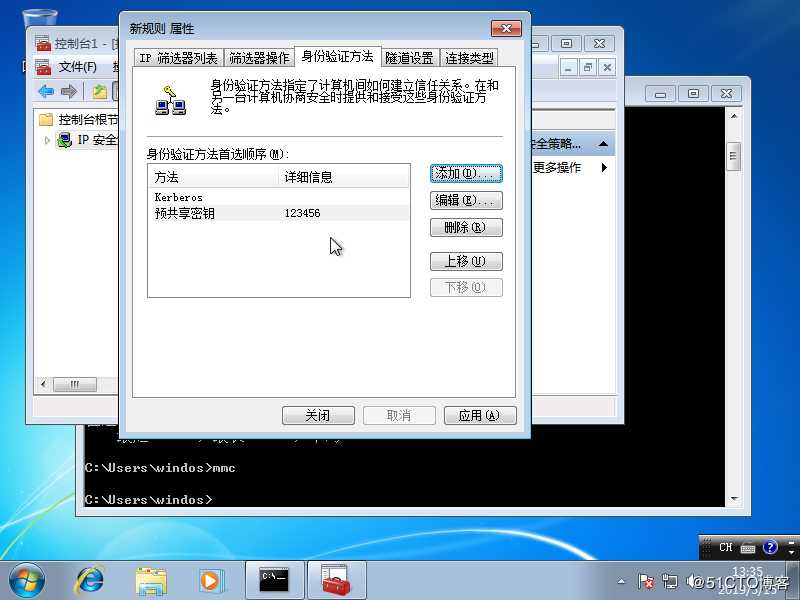Expand the IP 安全 tree node
This screenshot has width=800, height=600.
pyautogui.click(x=47, y=140)
